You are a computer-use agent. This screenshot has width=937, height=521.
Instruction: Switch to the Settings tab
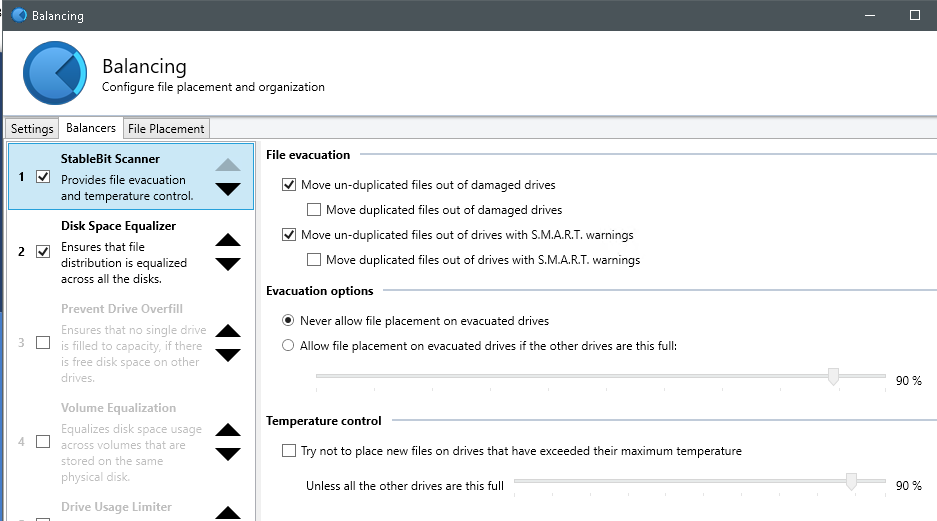coord(32,128)
